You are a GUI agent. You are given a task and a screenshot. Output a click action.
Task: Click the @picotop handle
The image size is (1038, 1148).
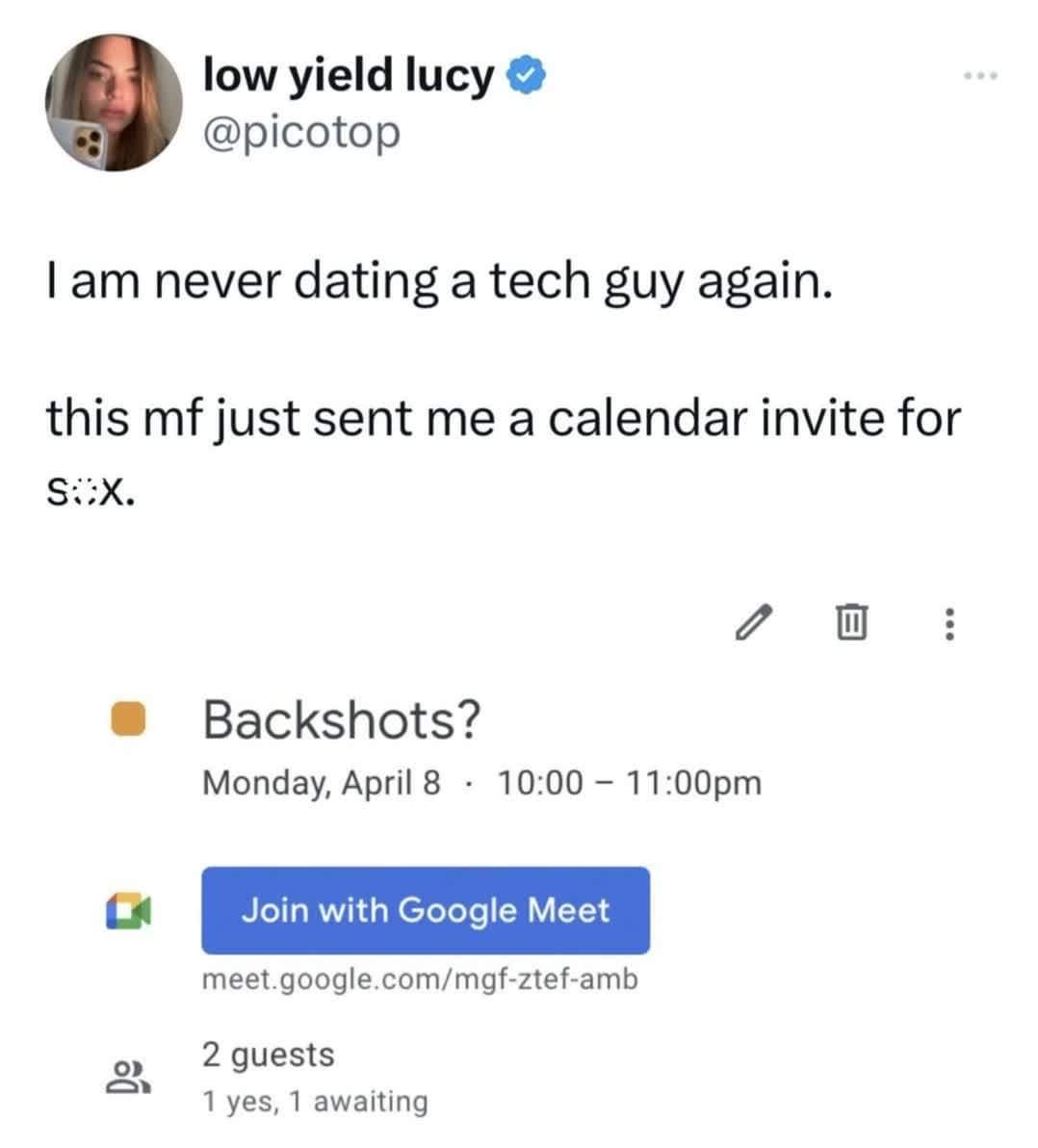[300, 133]
